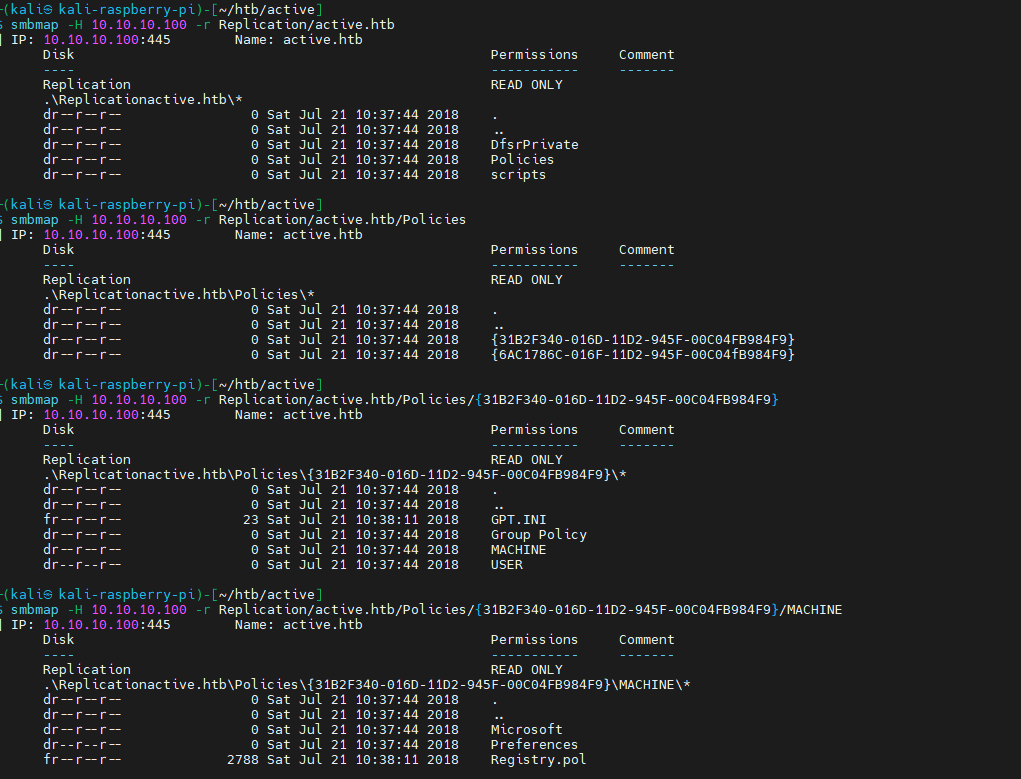Click the fr--r--r-- permissions on Registry.pol row

coord(82,759)
